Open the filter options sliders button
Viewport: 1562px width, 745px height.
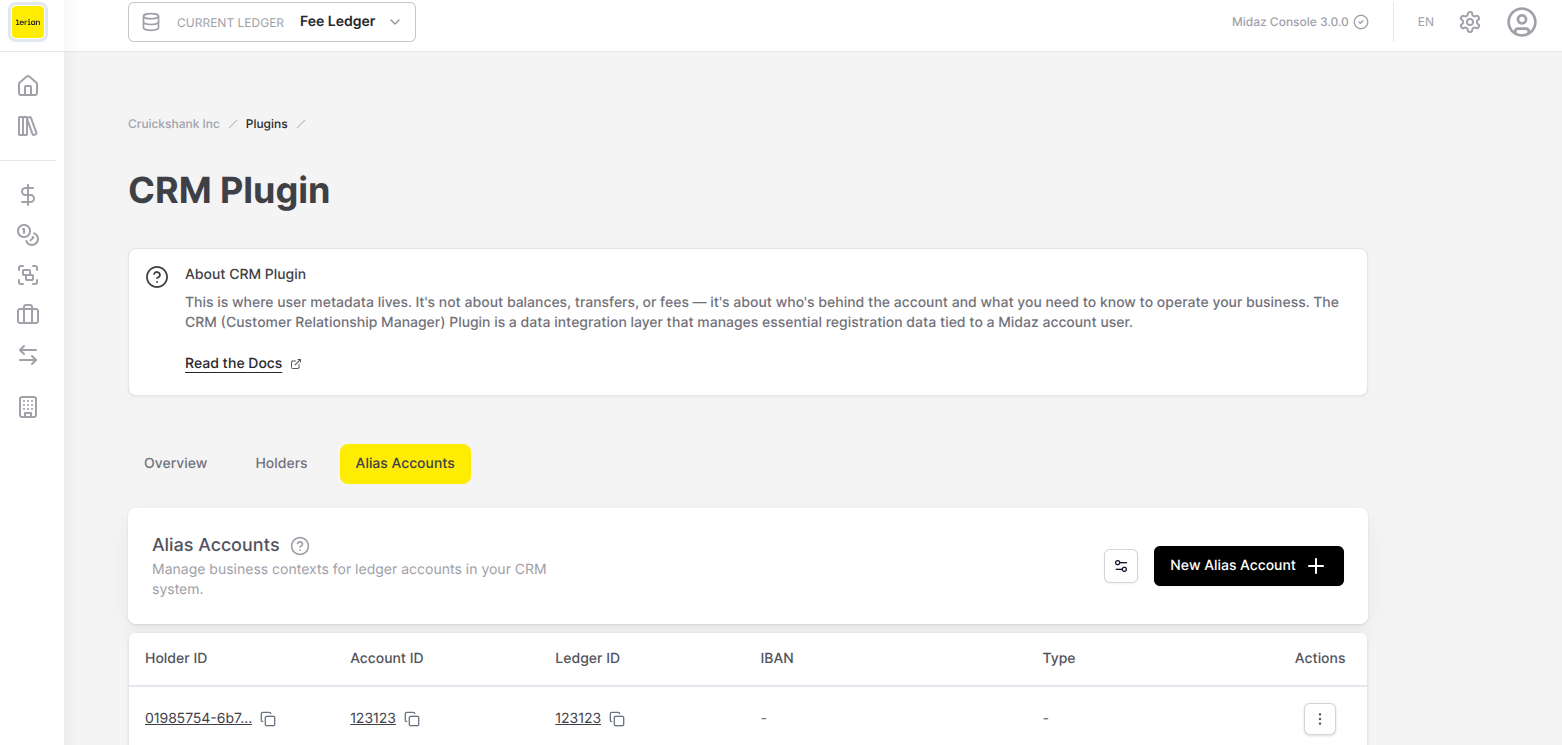[x=1121, y=566]
